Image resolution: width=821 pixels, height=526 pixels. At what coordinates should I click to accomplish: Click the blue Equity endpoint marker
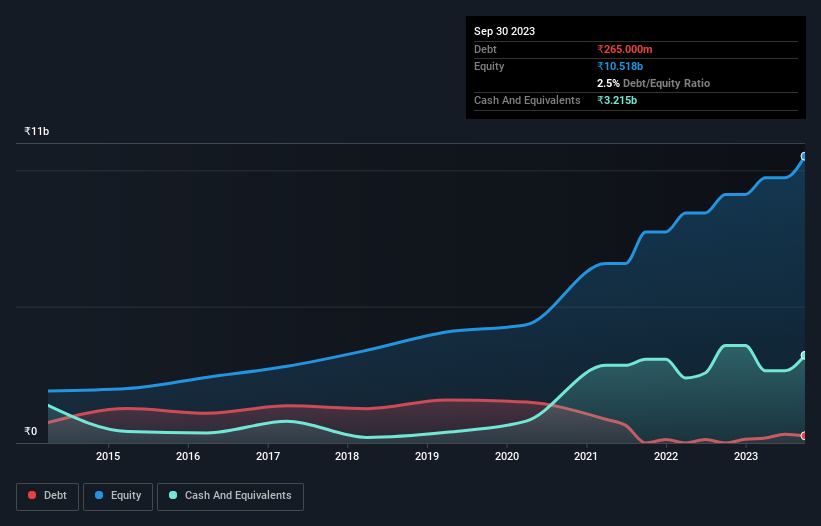point(804,156)
